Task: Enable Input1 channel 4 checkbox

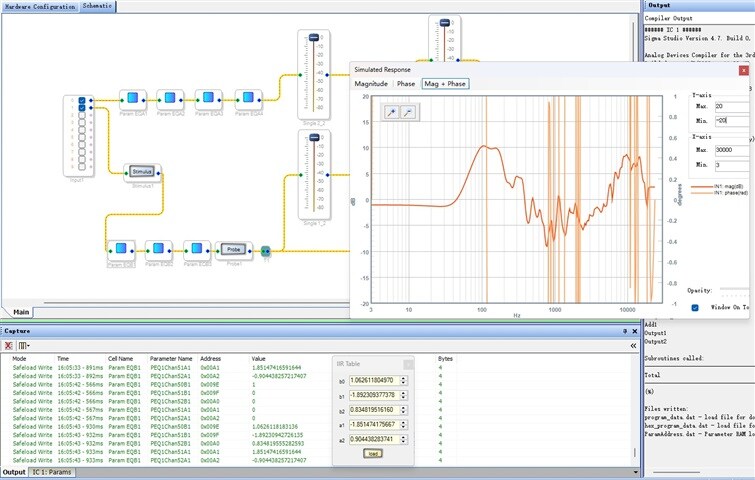Action: point(82,130)
